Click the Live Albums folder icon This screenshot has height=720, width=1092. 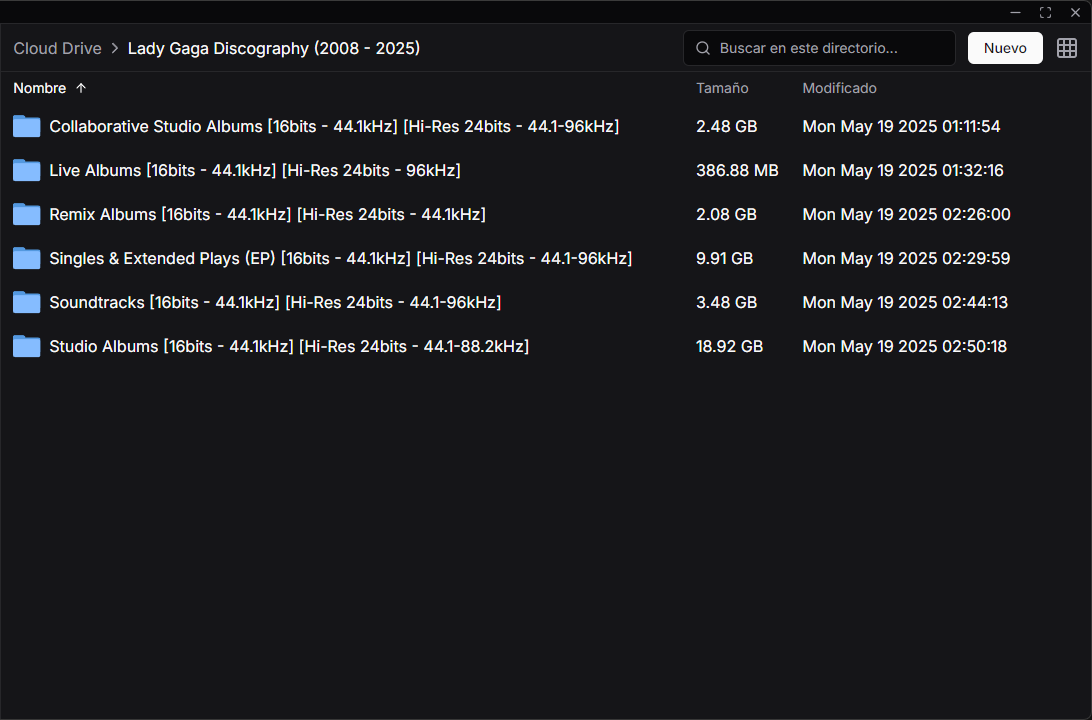(x=26, y=171)
